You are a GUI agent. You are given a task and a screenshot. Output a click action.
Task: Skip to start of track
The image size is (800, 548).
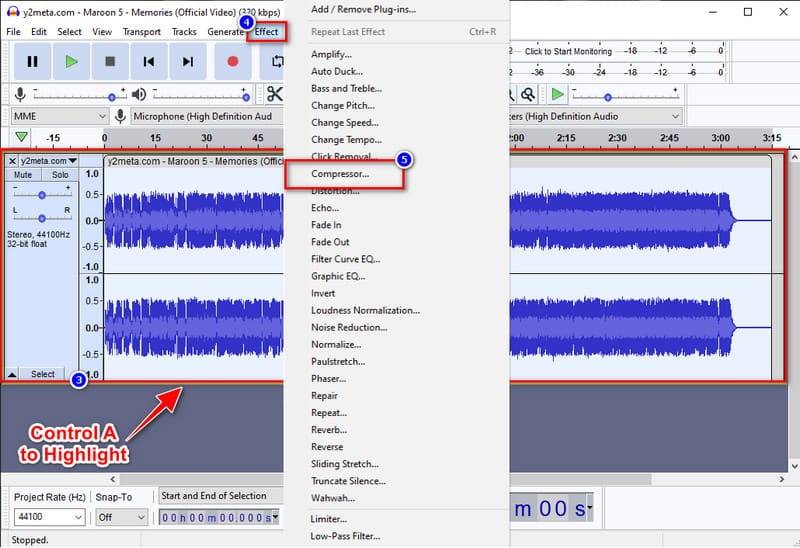click(149, 61)
